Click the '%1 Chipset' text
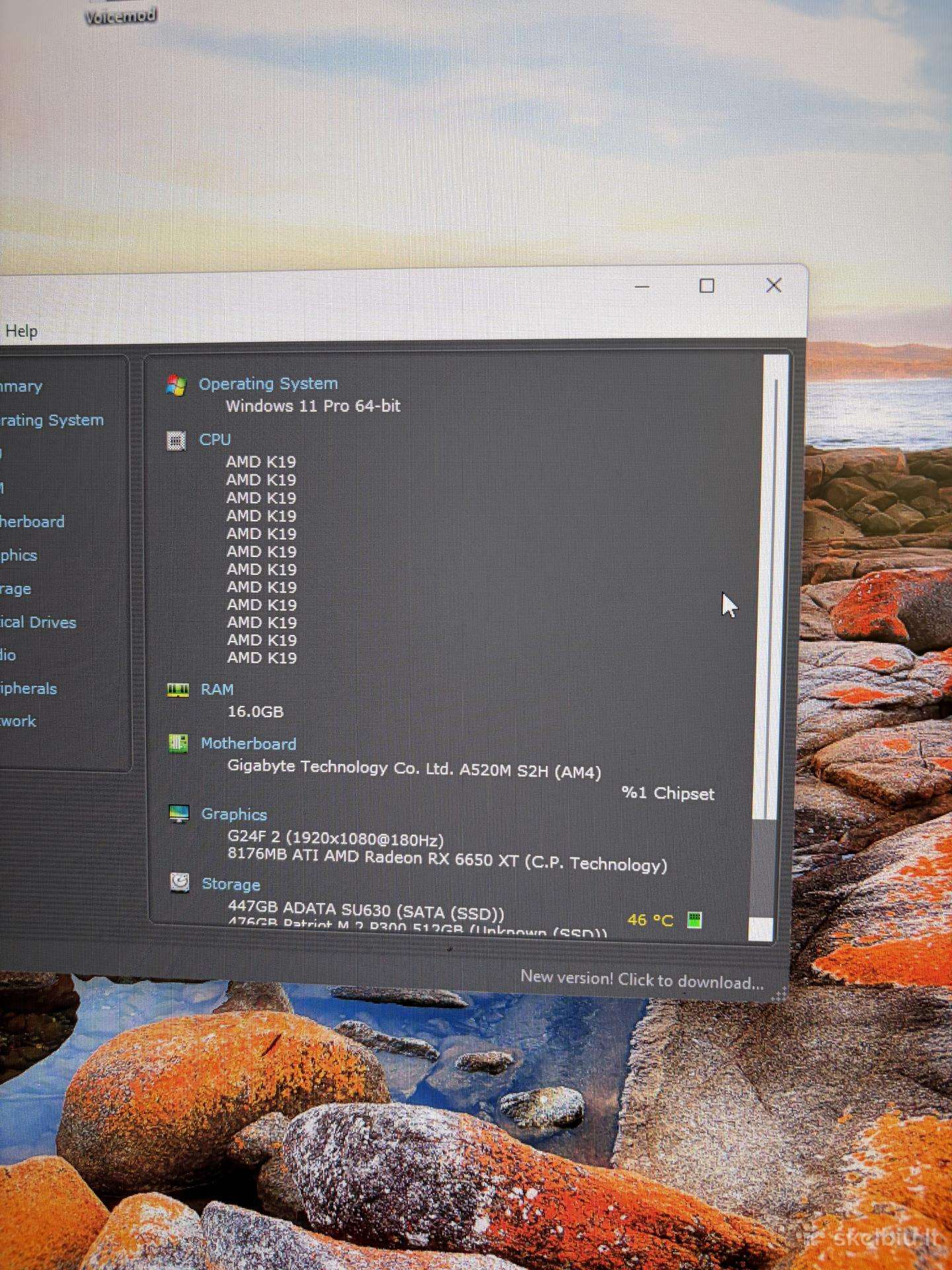 pos(668,793)
